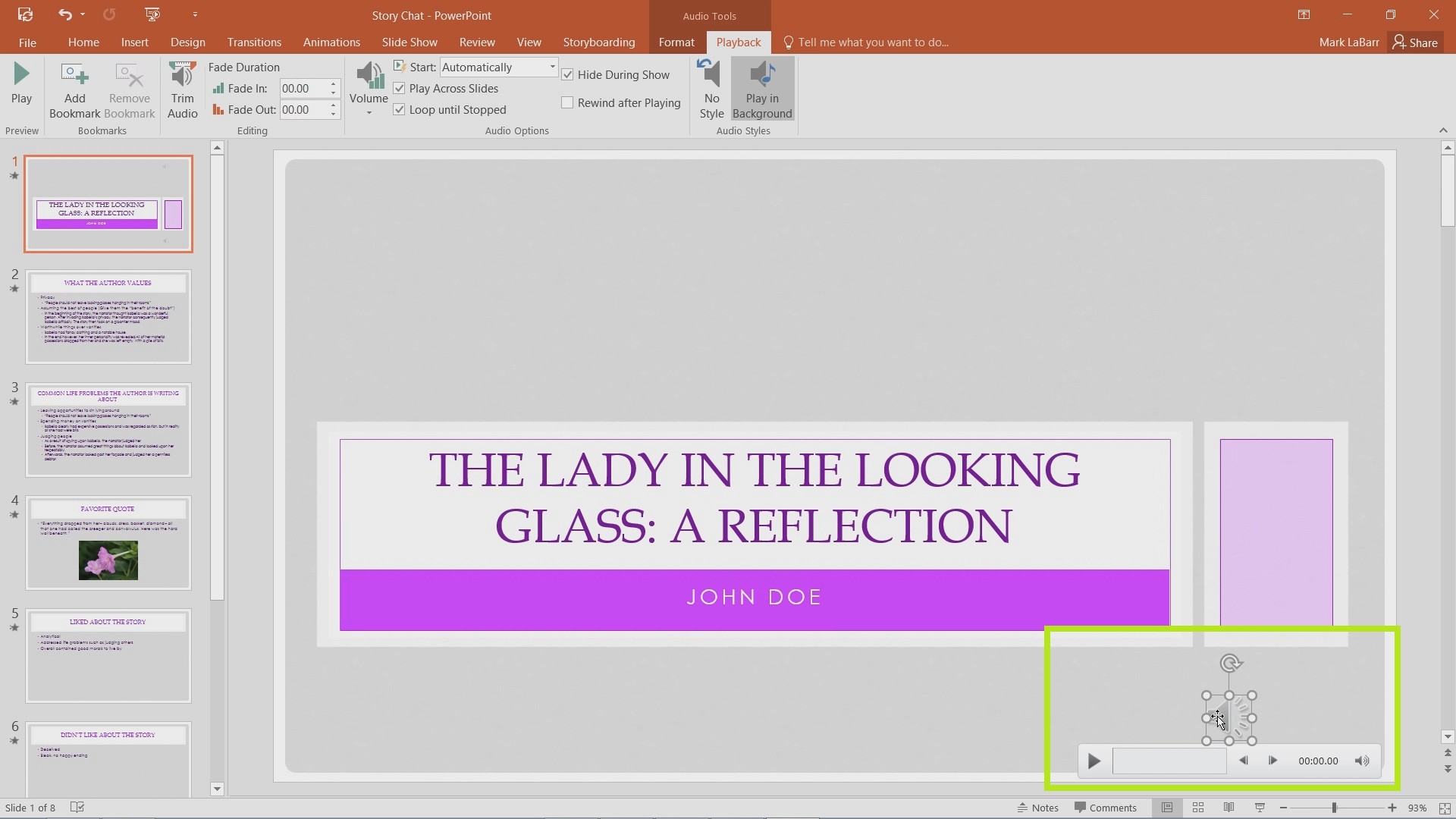Viewport: 1456px width, 819px height.
Task: Toggle Play Across Slides checkbox
Action: [400, 88]
